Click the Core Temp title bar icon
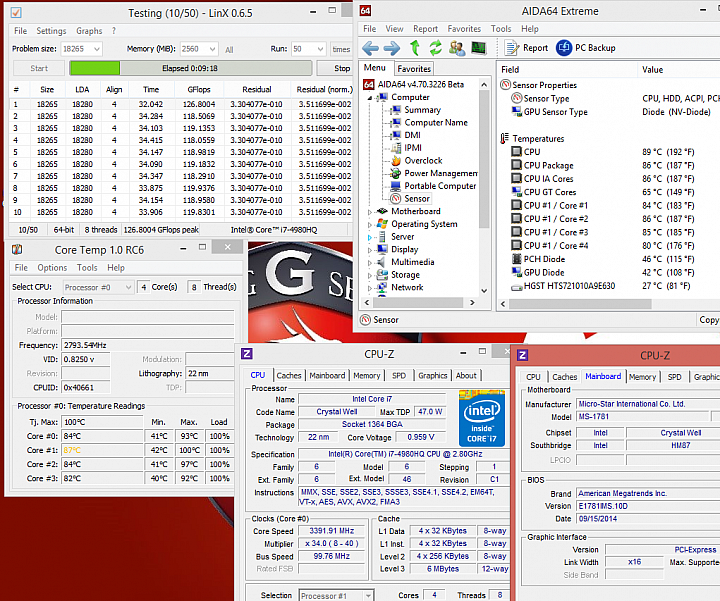Viewport: 720px width, 601px height. tap(17, 249)
